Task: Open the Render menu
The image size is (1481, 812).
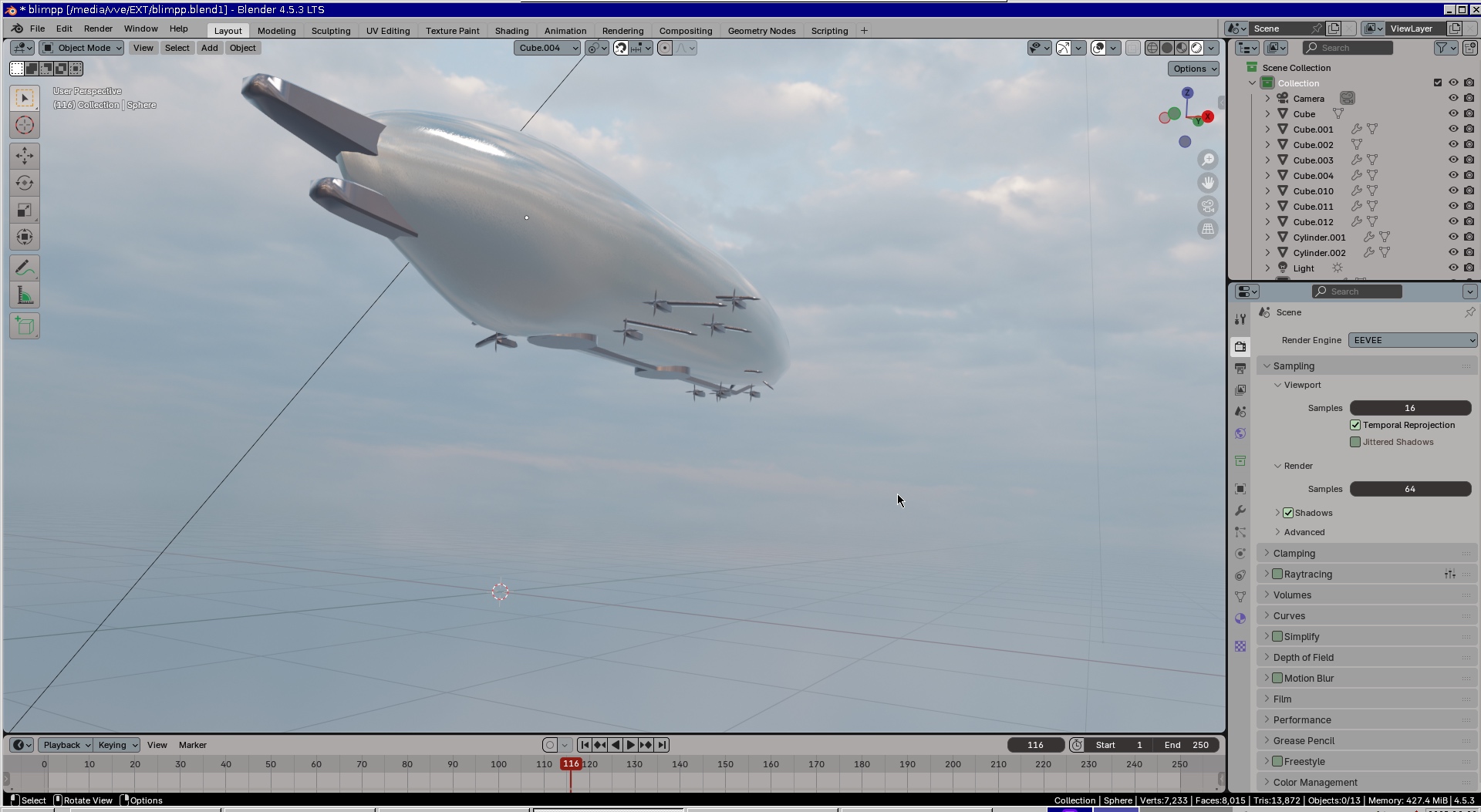Action: (x=98, y=29)
